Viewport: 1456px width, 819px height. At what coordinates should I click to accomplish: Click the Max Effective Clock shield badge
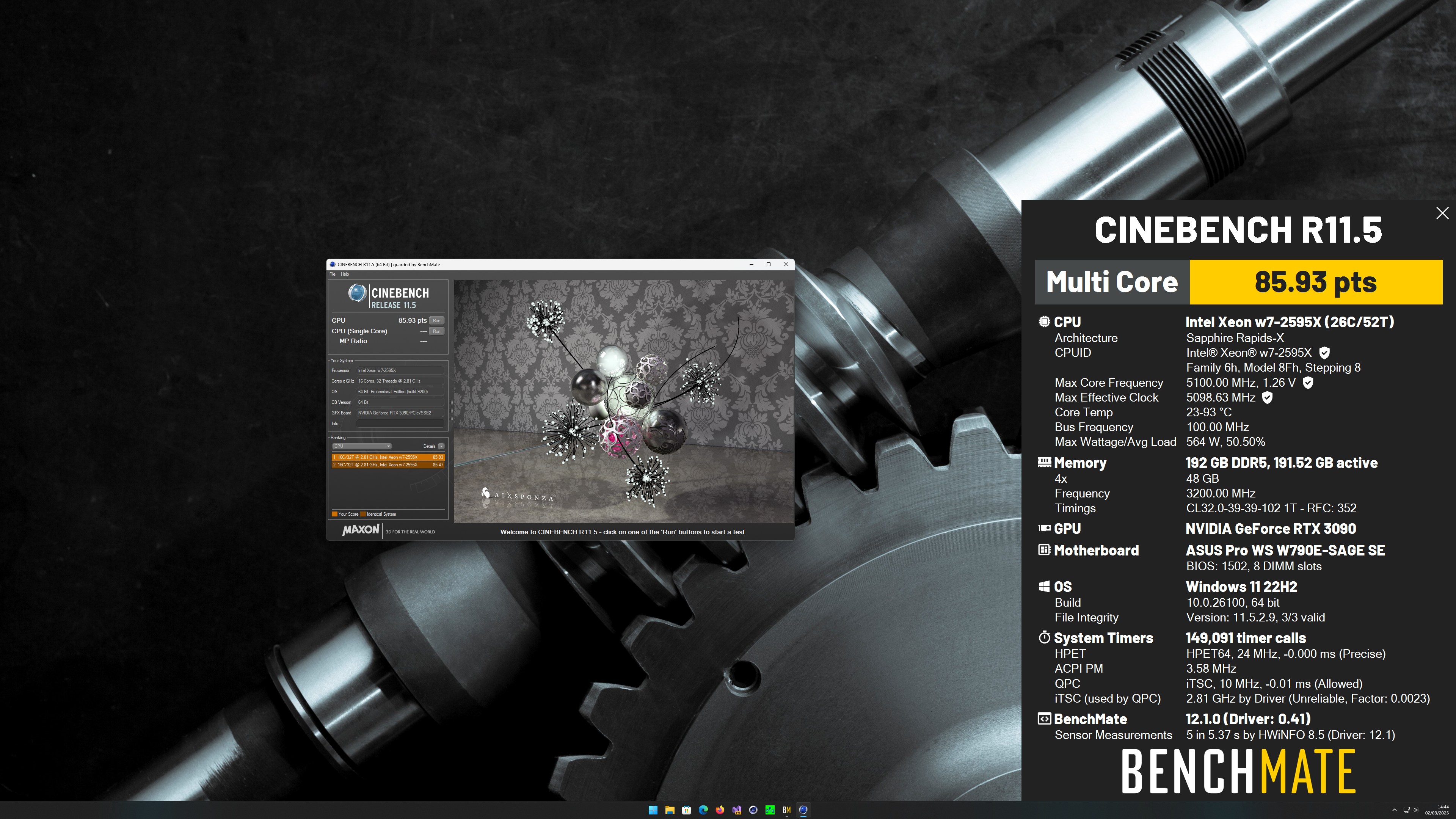1267,397
